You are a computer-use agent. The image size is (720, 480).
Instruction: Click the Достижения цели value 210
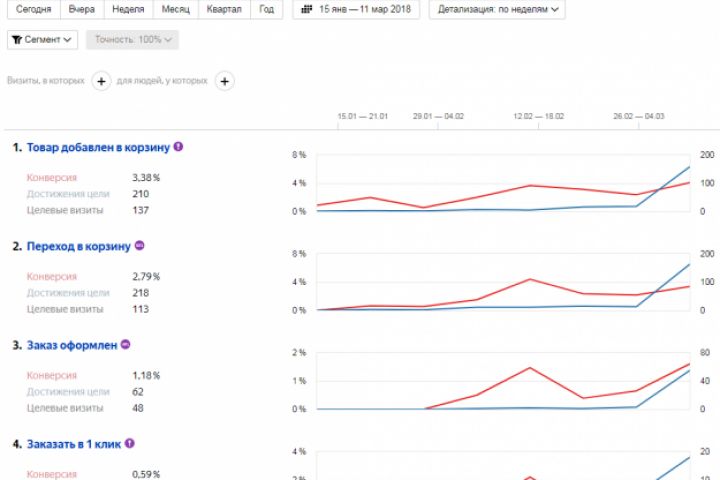[x=141, y=194]
